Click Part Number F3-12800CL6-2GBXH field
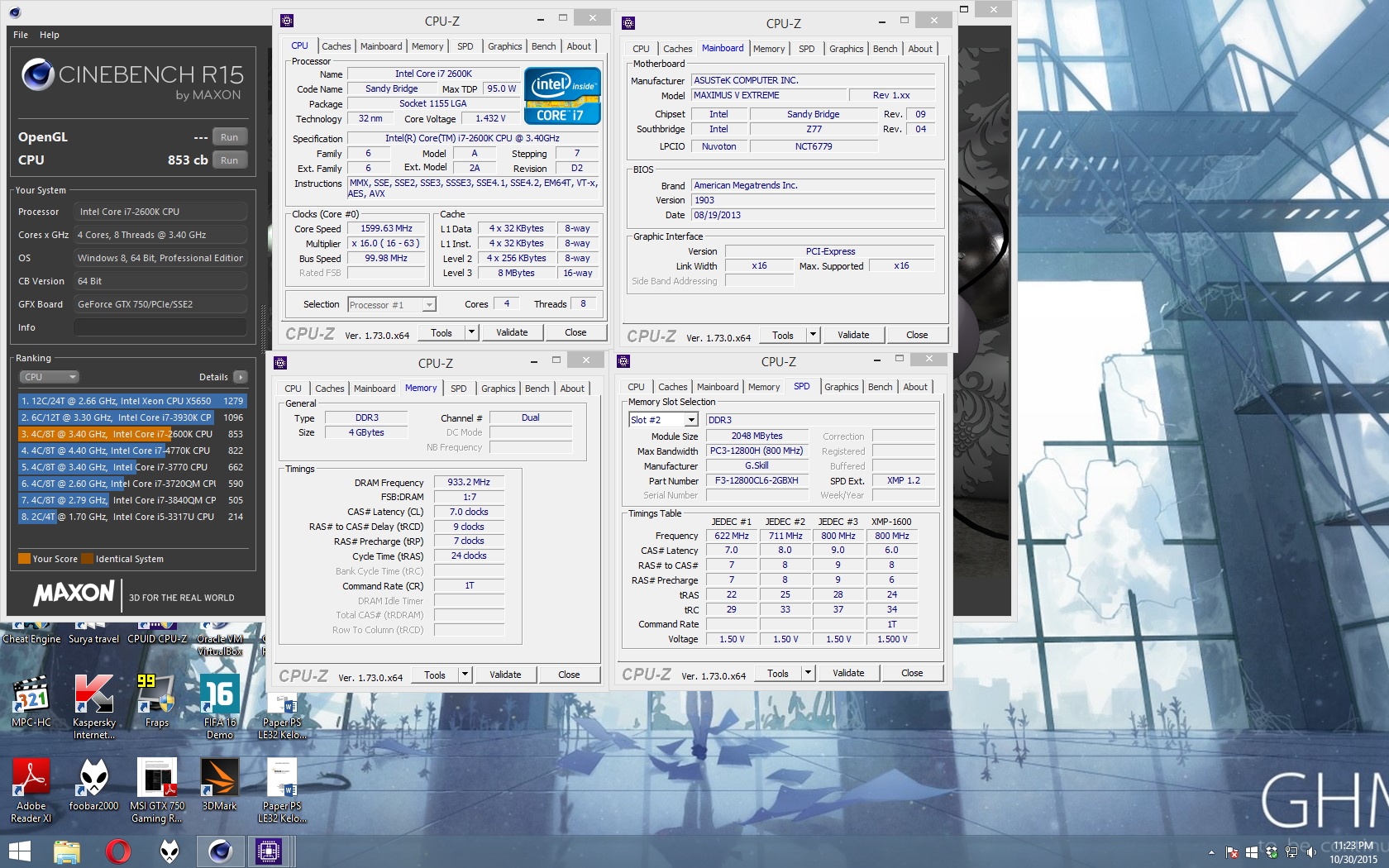Viewport: 1389px width, 868px height. [x=757, y=480]
